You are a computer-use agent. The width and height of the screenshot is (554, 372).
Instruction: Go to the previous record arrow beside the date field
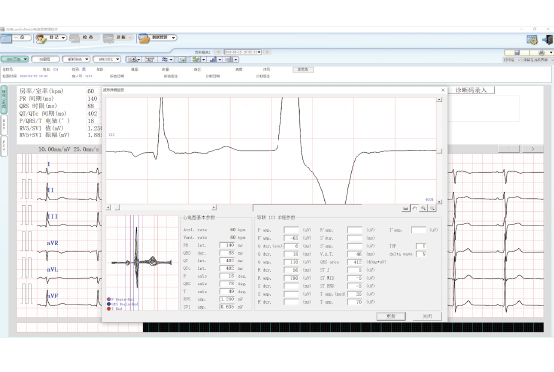tap(218, 52)
